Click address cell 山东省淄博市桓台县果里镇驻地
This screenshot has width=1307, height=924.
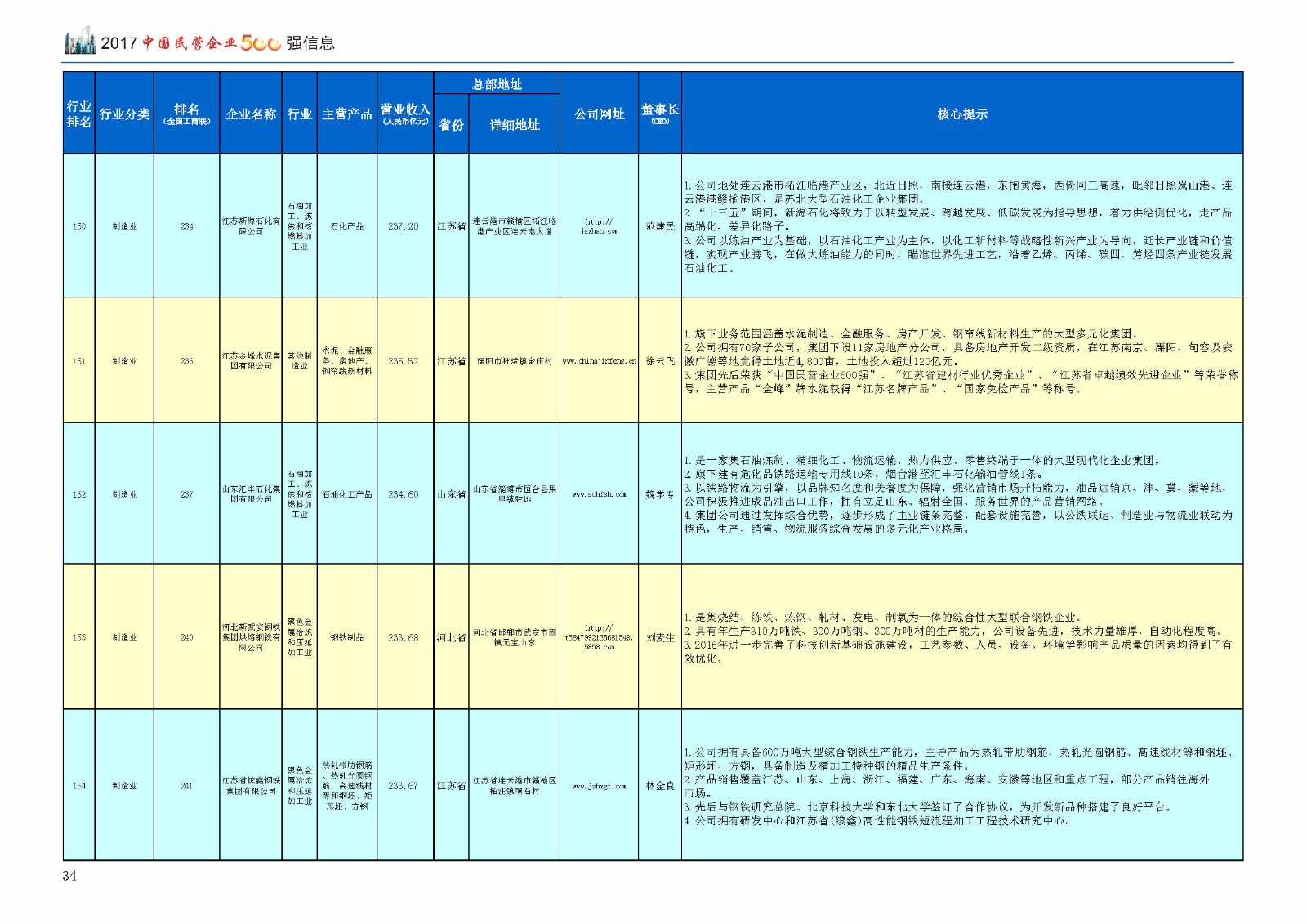(x=515, y=494)
